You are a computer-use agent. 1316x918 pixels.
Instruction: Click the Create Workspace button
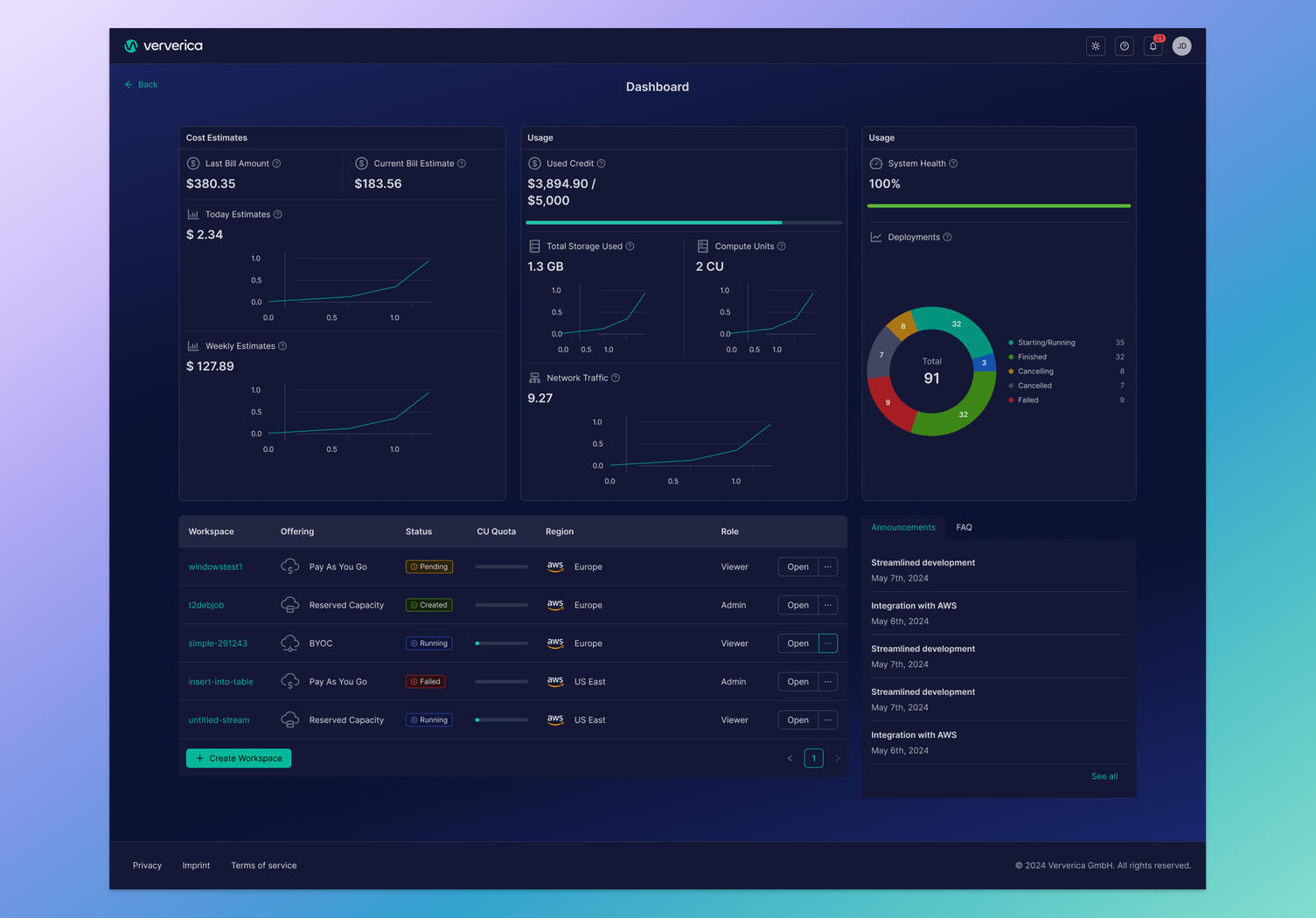pyautogui.click(x=238, y=758)
